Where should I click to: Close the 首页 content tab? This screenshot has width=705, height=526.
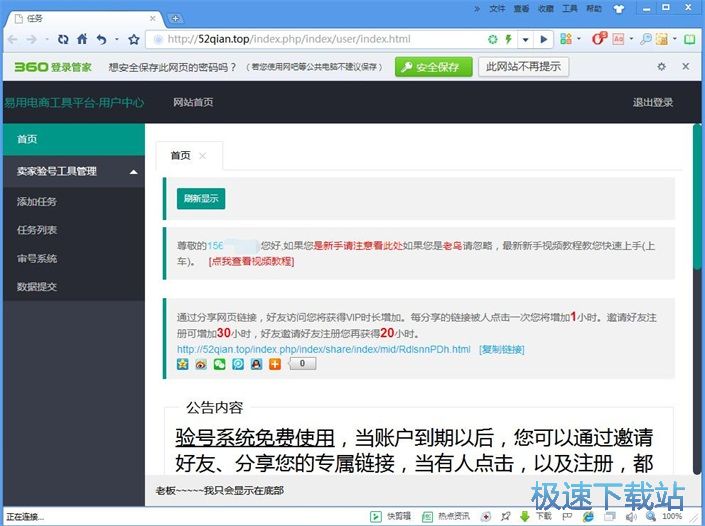tap(203, 156)
